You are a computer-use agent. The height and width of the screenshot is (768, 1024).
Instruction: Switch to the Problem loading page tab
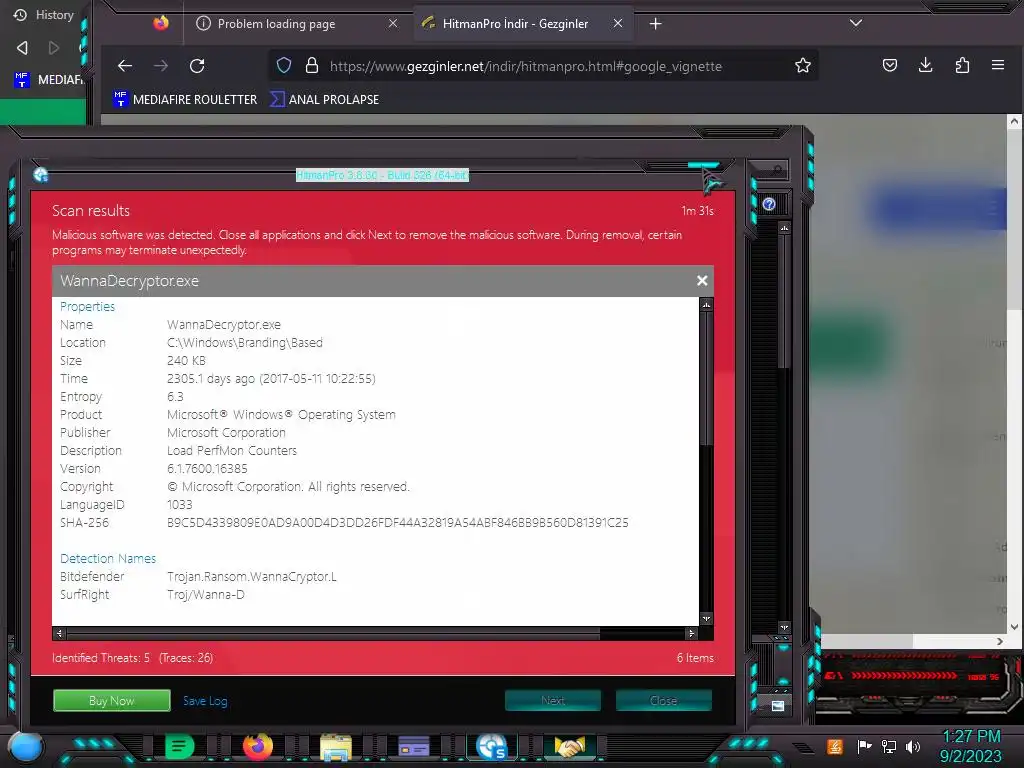click(298, 24)
